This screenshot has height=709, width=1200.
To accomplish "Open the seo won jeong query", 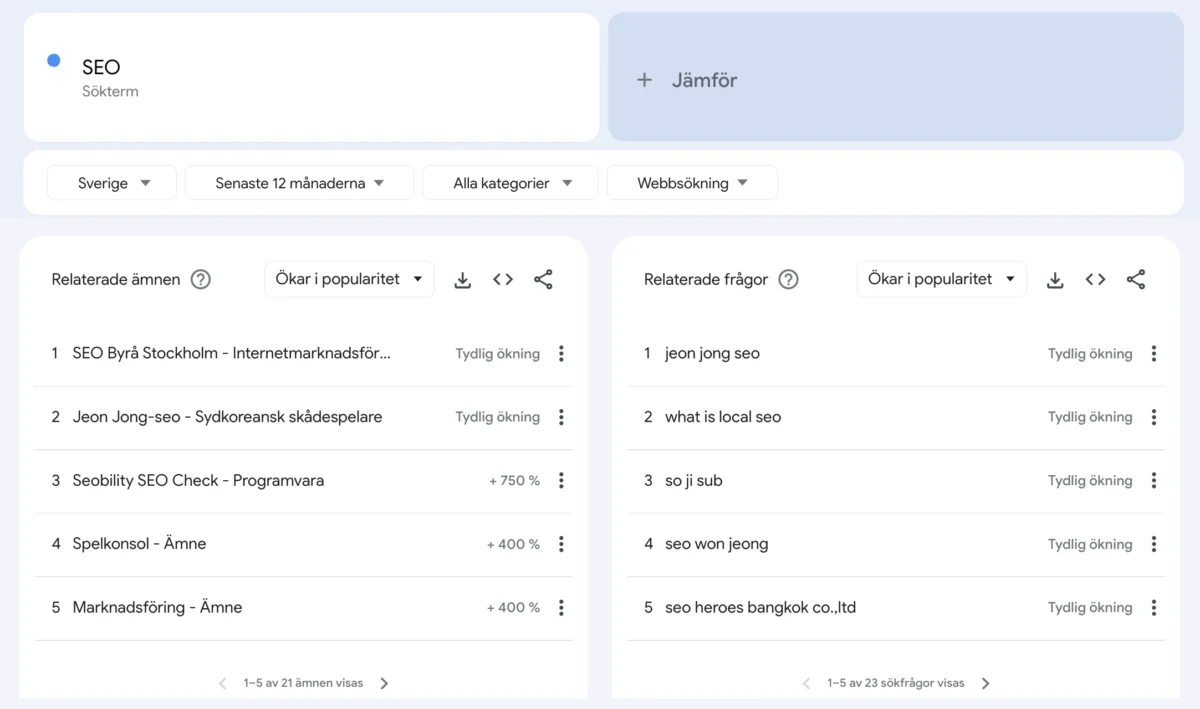I will 717,544.
